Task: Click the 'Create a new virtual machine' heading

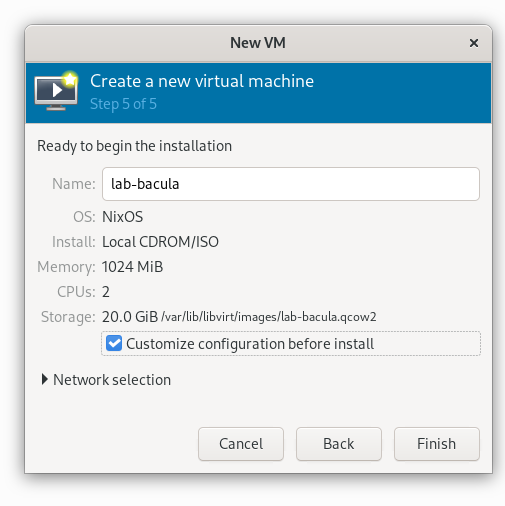Action: click(202, 81)
